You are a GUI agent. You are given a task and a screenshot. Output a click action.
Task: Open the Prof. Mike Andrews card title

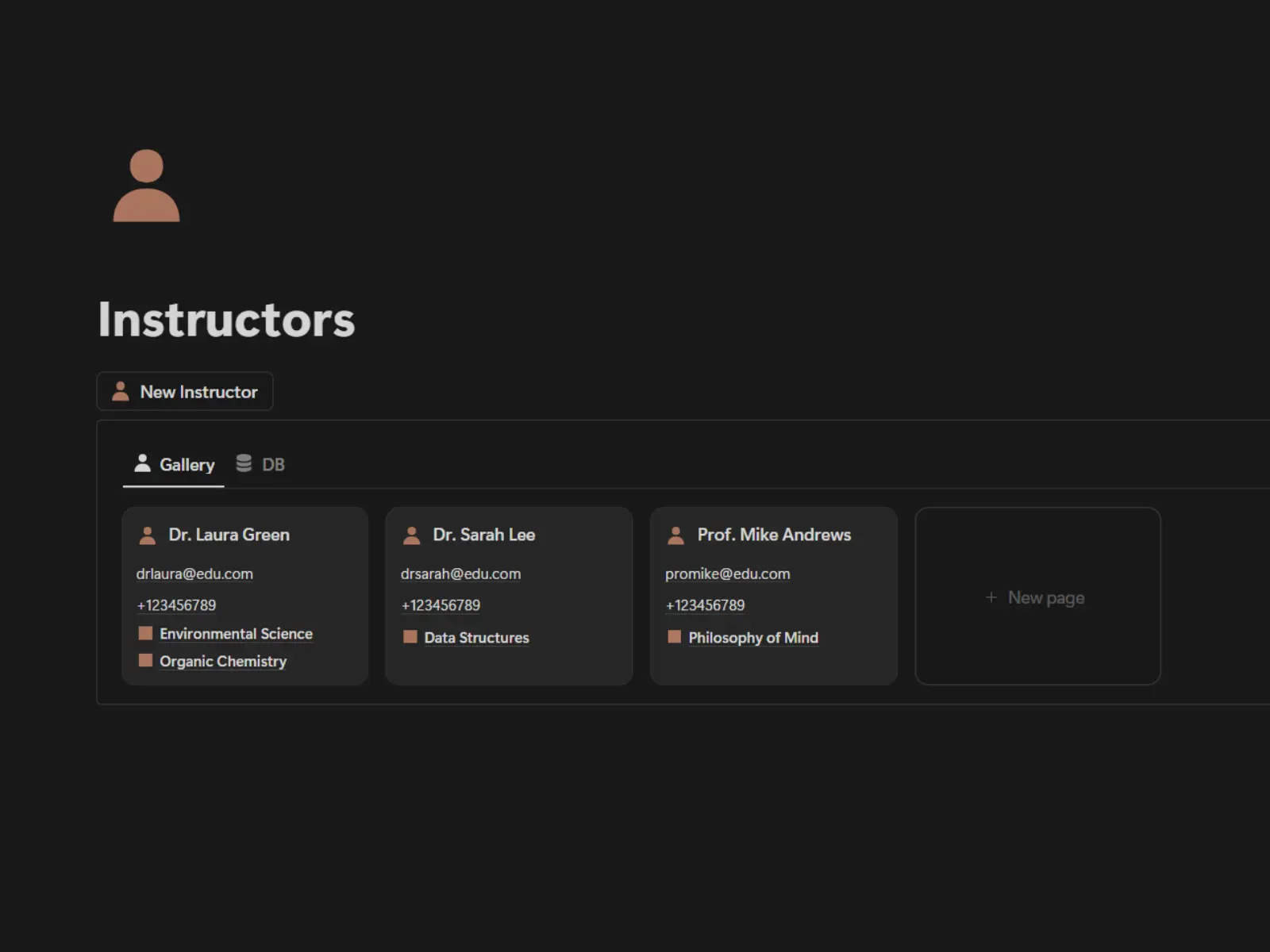point(774,535)
